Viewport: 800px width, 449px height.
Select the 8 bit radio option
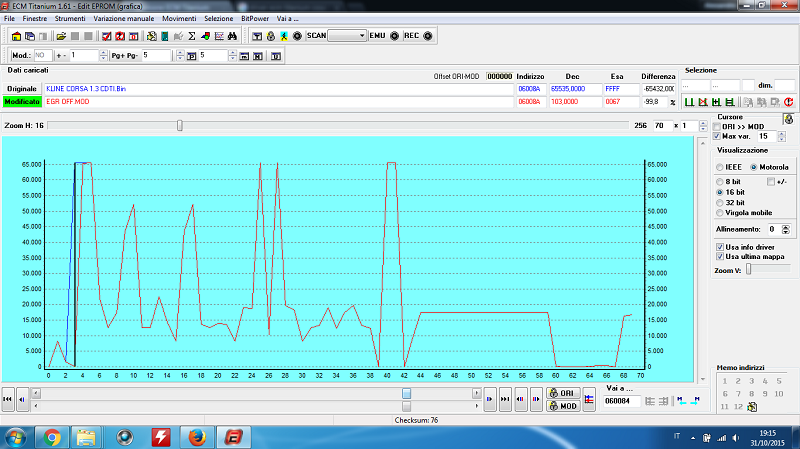click(720, 181)
